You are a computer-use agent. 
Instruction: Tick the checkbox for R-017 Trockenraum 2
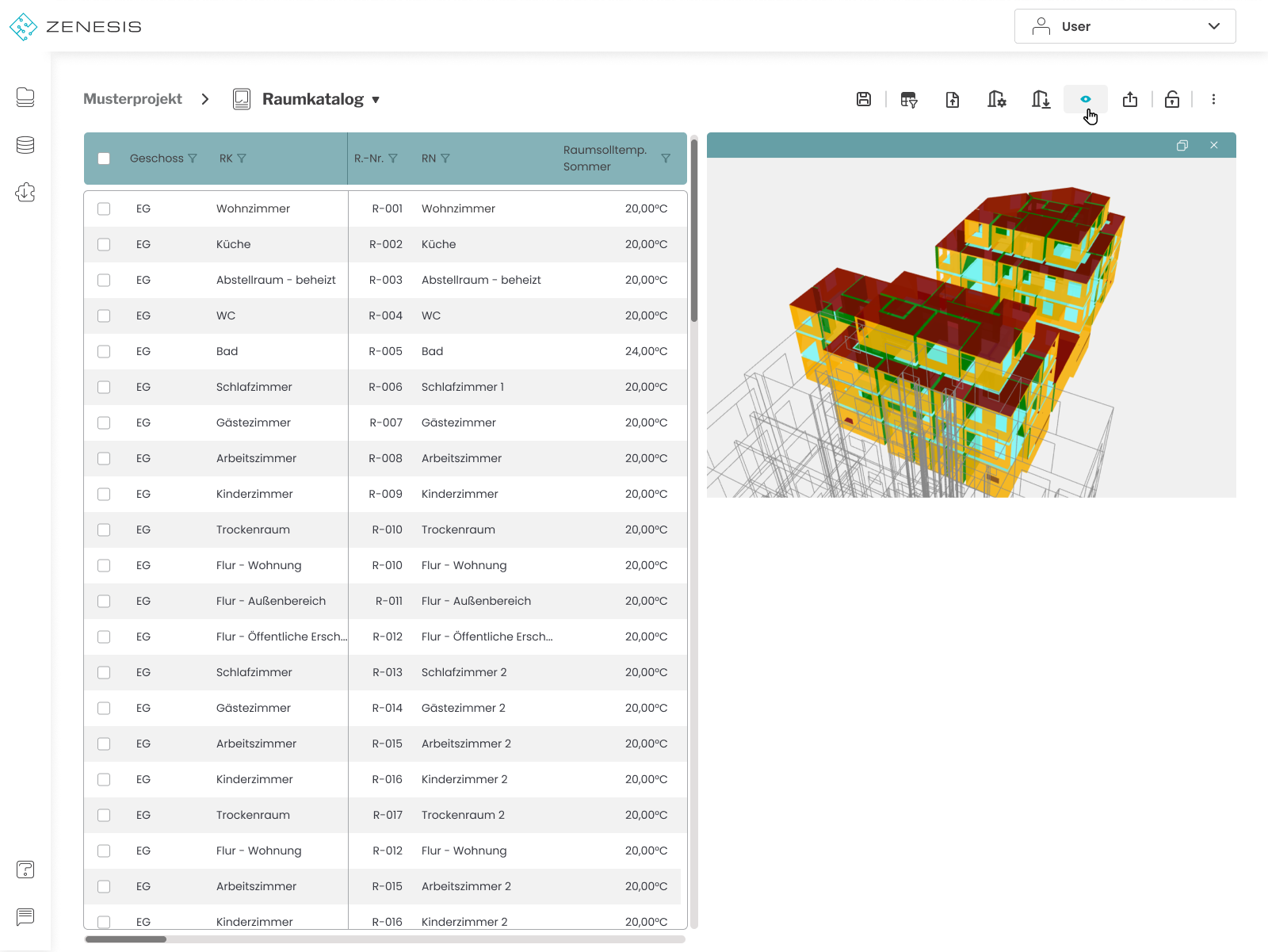(x=104, y=815)
